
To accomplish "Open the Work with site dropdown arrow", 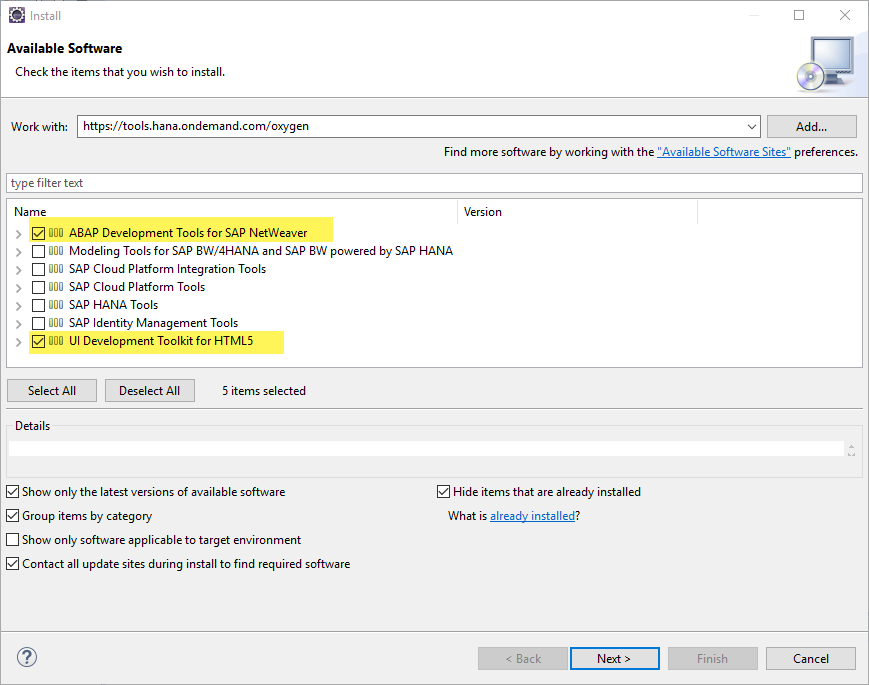I will [x=752, y=126].
